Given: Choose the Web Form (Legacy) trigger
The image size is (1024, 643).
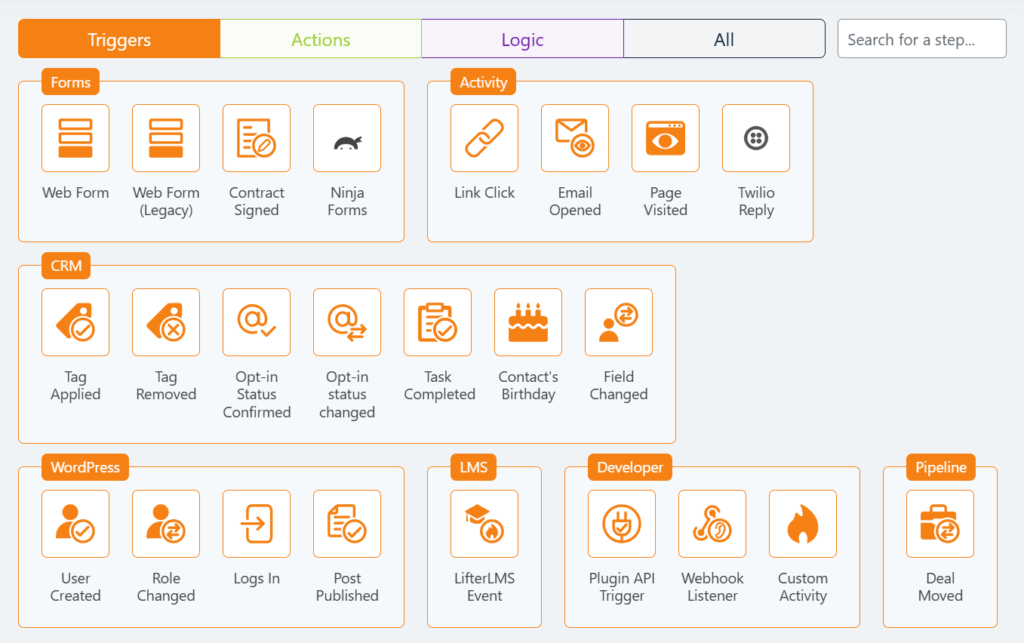Looking at the screenshot, I should coord(166,138).
